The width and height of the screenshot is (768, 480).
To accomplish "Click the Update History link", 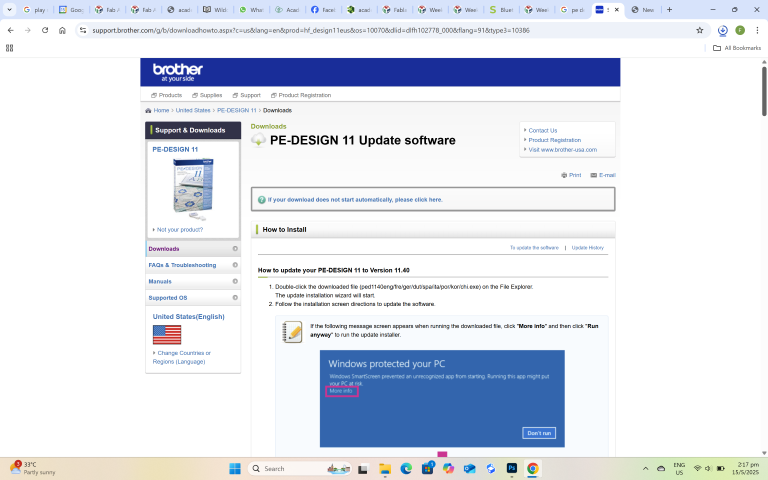I will (x=588, y=248).
